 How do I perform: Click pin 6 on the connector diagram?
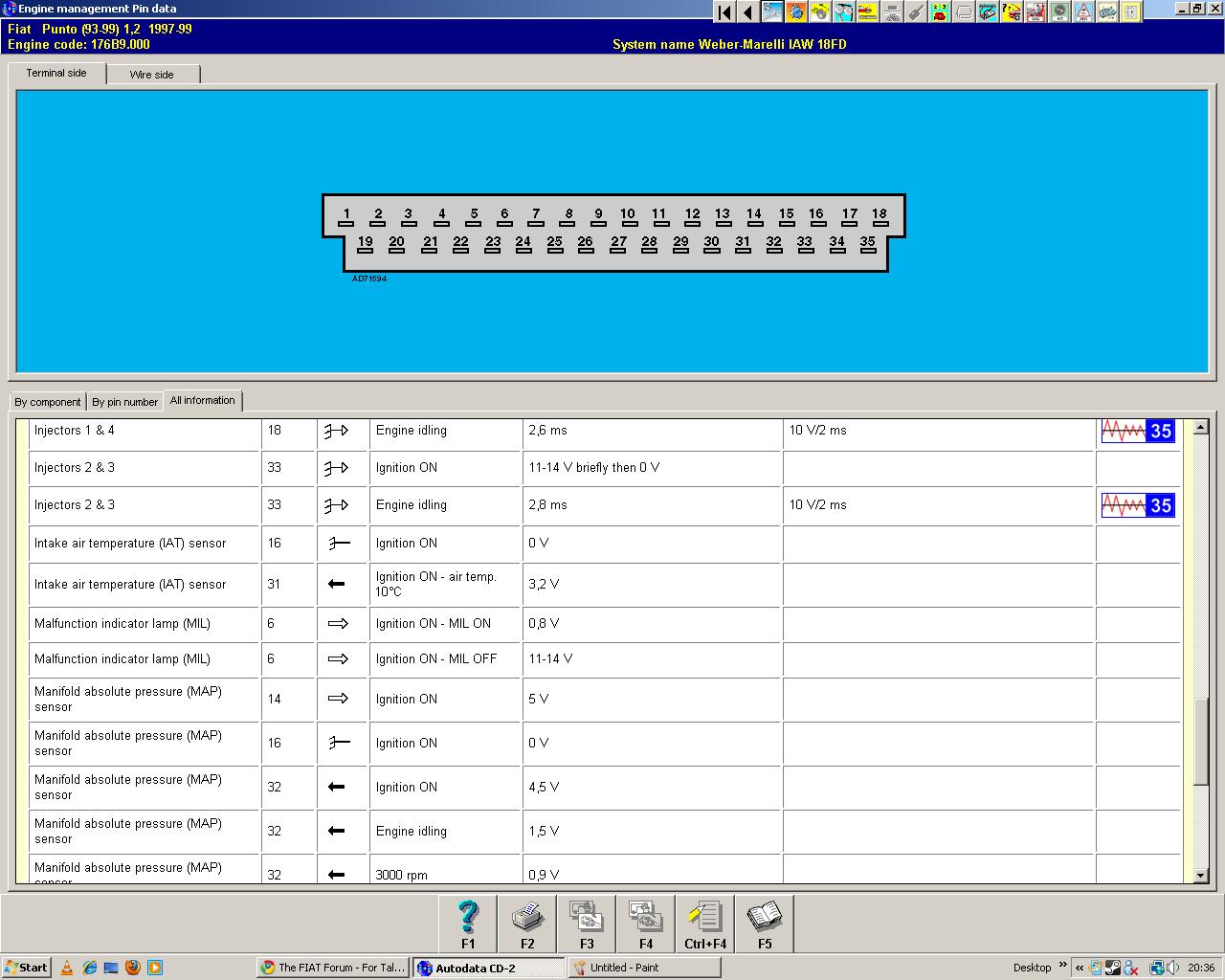[x=504, y=216]
